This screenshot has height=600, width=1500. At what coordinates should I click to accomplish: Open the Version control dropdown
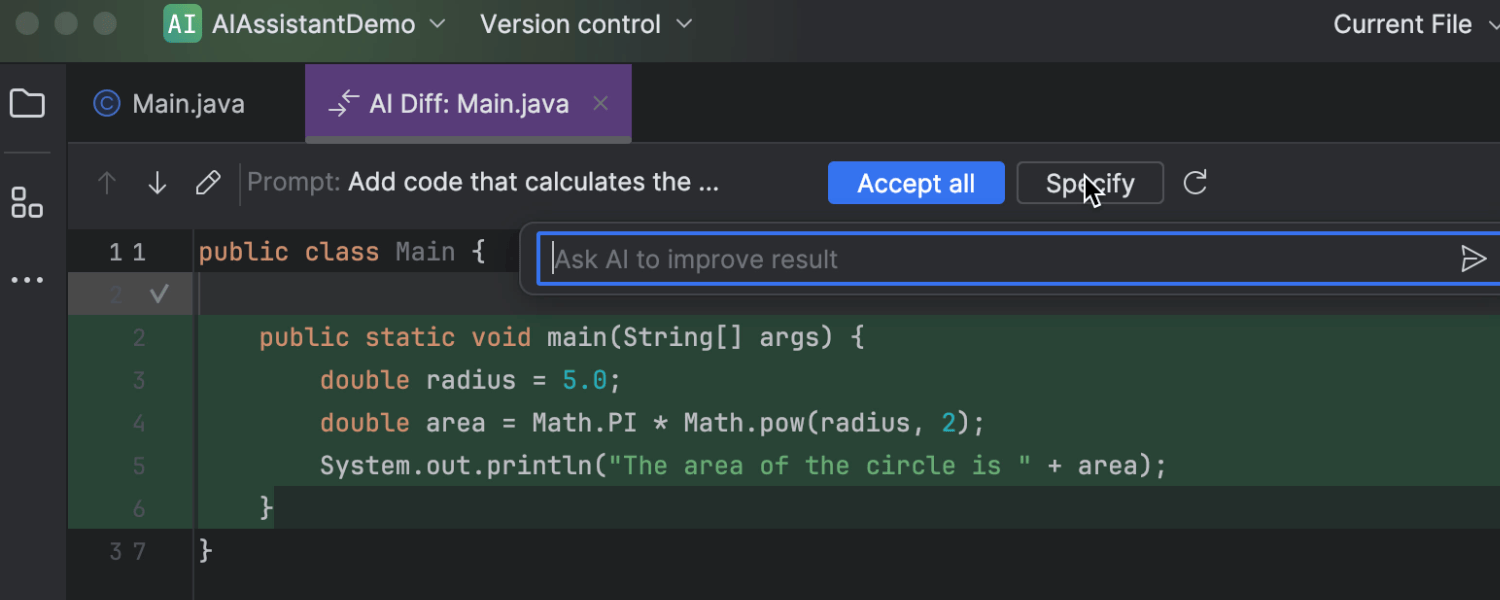[586, 24]
